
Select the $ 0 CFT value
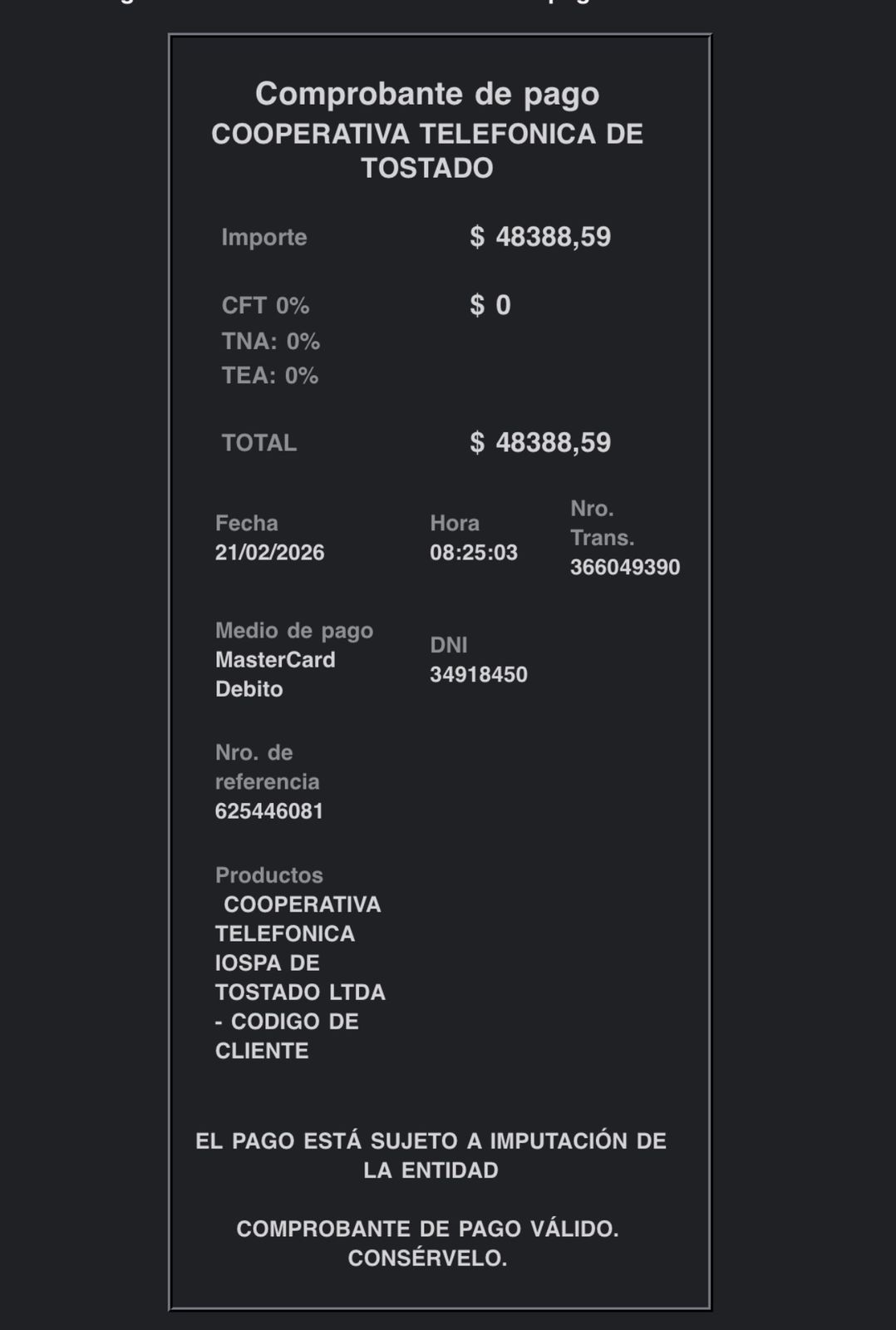click(490, 305)
